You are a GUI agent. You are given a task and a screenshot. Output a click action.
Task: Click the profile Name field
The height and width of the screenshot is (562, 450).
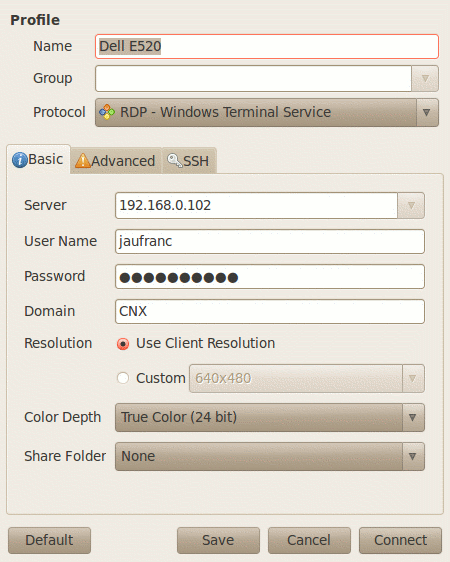click(267, 47)
